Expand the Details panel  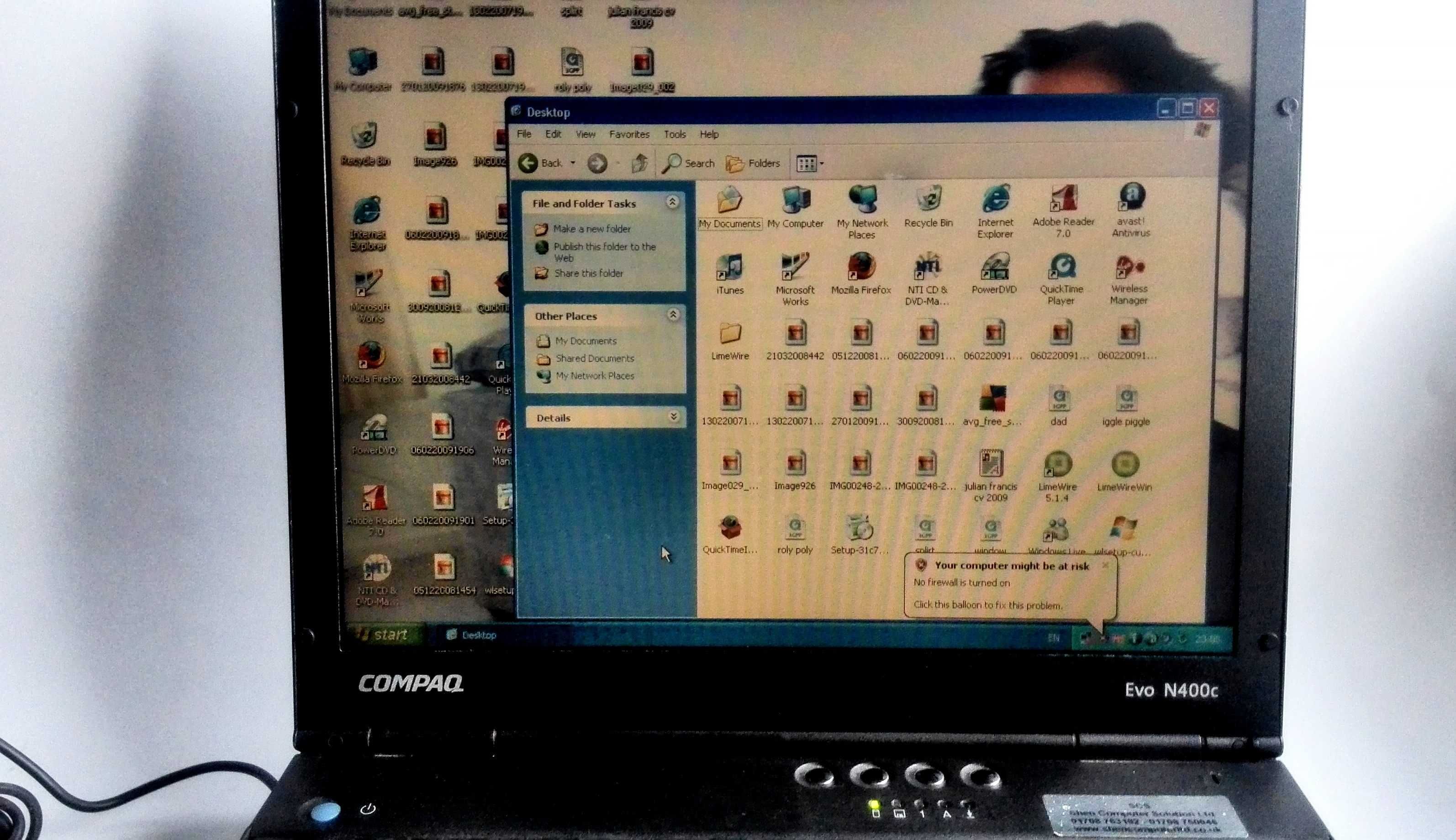674,416
